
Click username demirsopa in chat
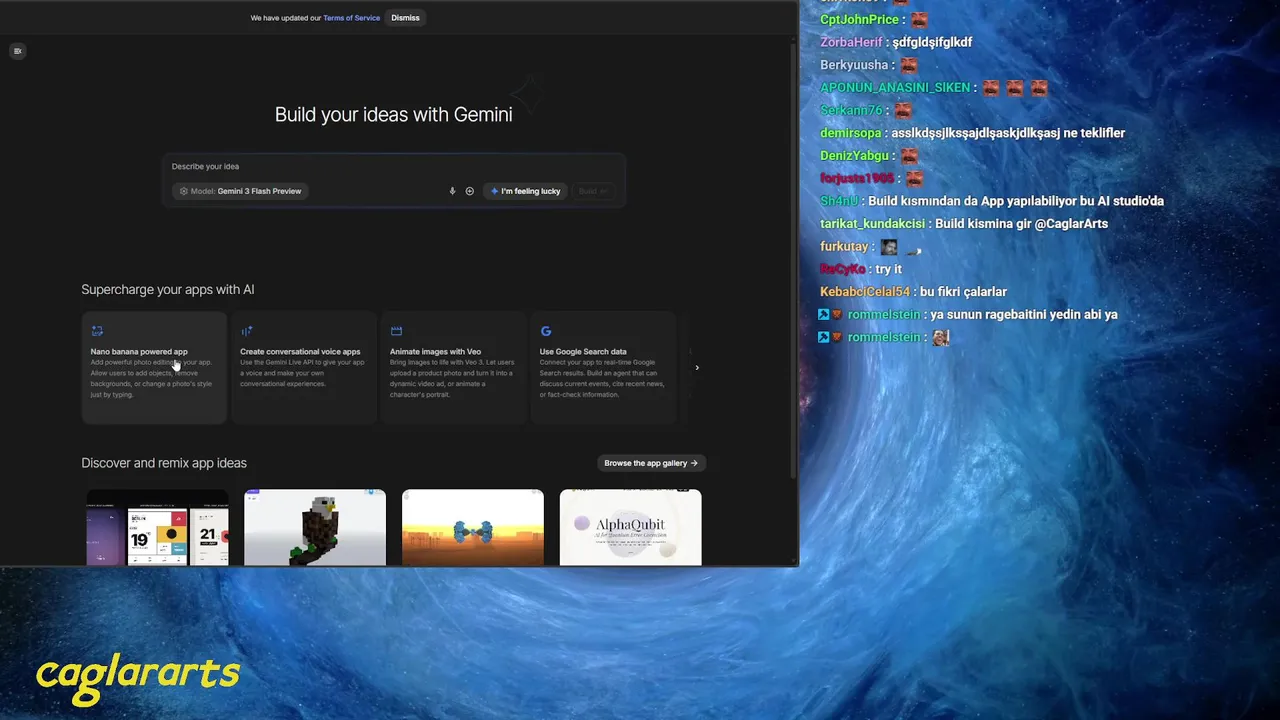tap(851, 133)
